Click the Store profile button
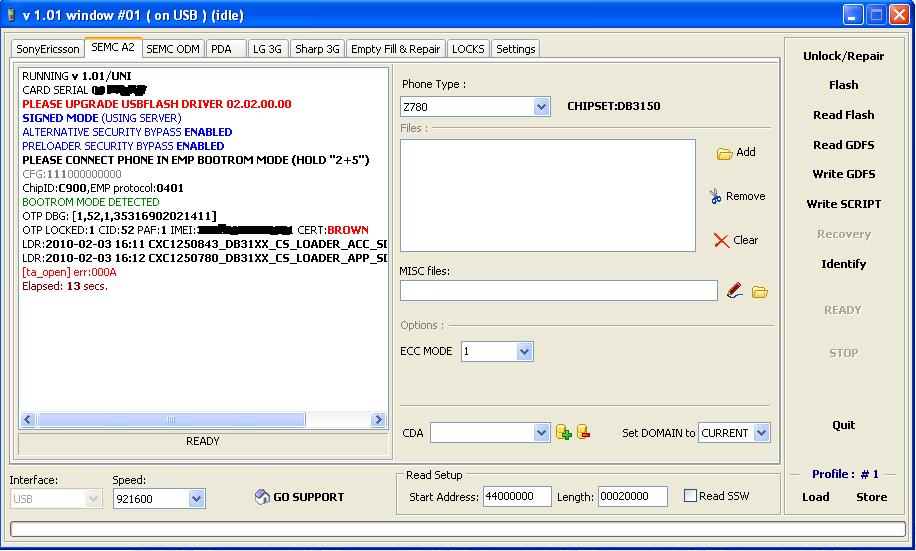 tap(871, 497)
